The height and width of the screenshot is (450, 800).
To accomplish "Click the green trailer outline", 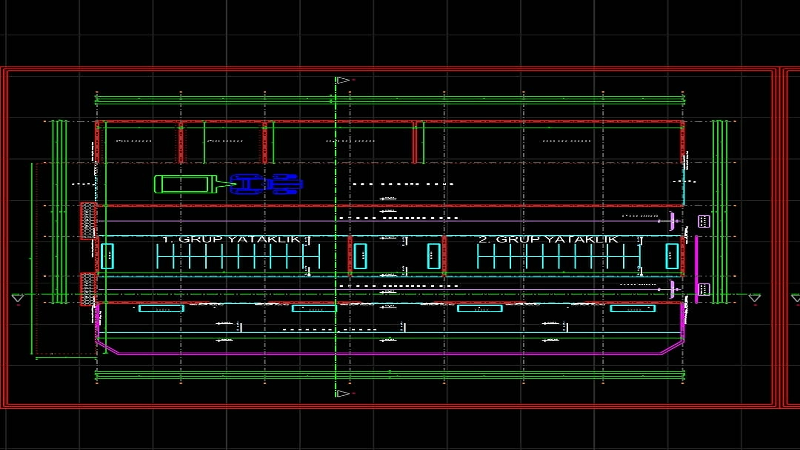I will (185, 184).
